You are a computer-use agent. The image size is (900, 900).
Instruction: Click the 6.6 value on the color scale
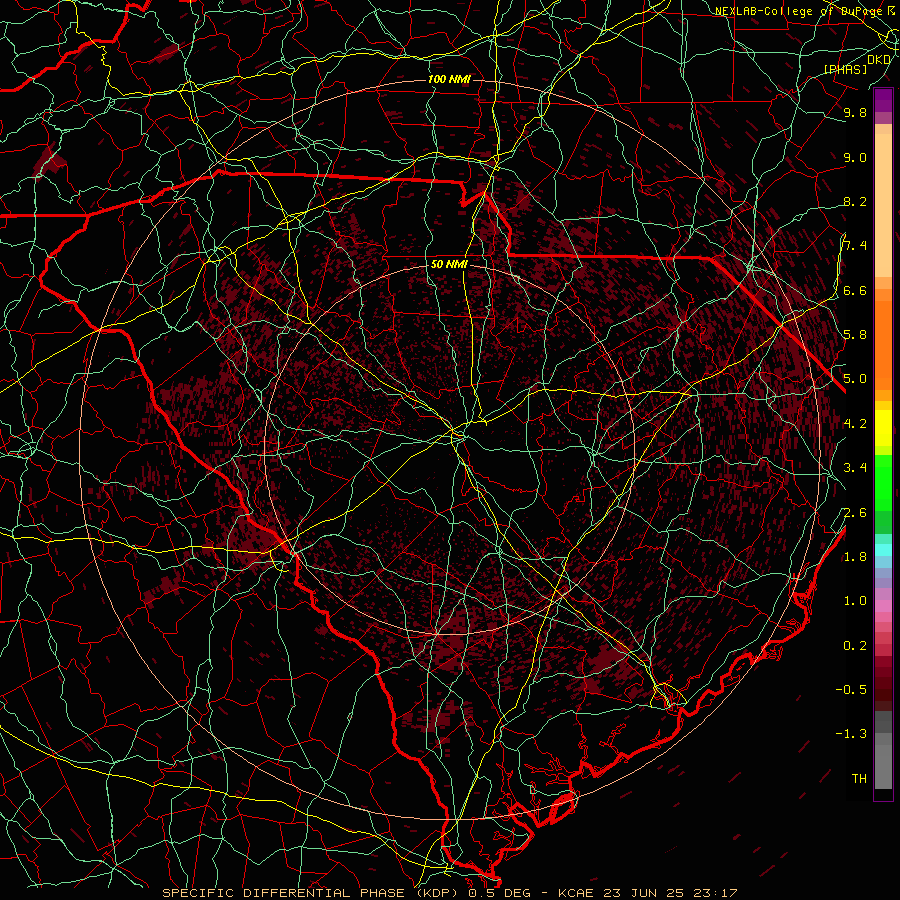coord(855,291)
